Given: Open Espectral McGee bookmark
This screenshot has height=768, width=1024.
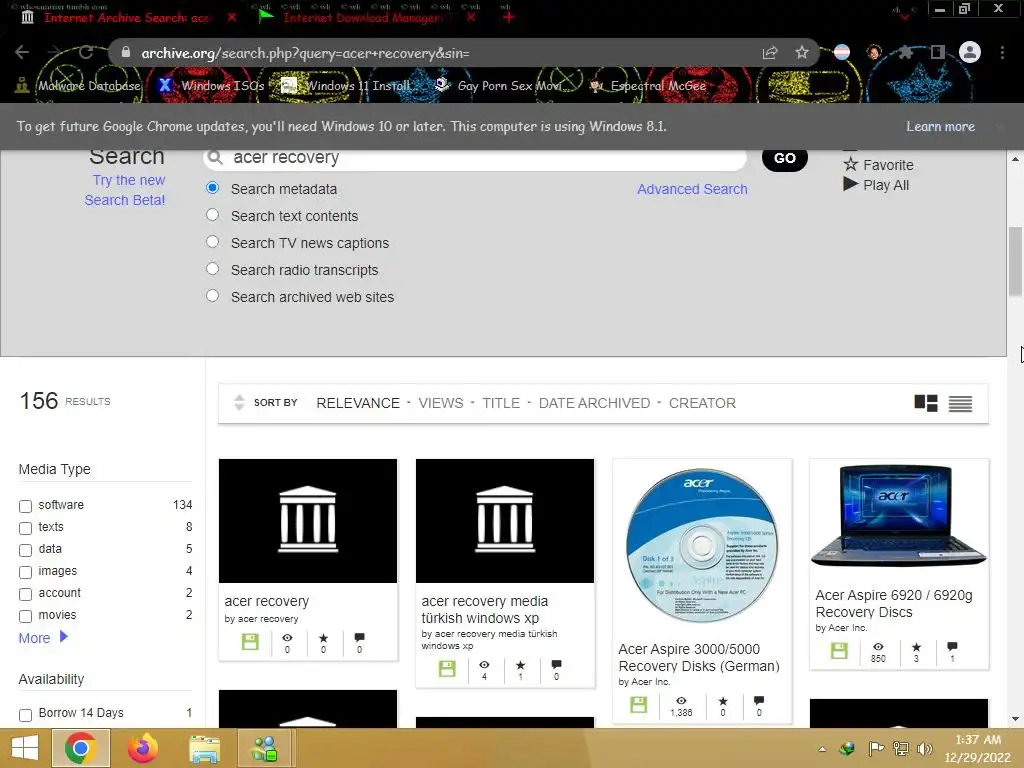Looking at the screenshot, I should point(648,86).
